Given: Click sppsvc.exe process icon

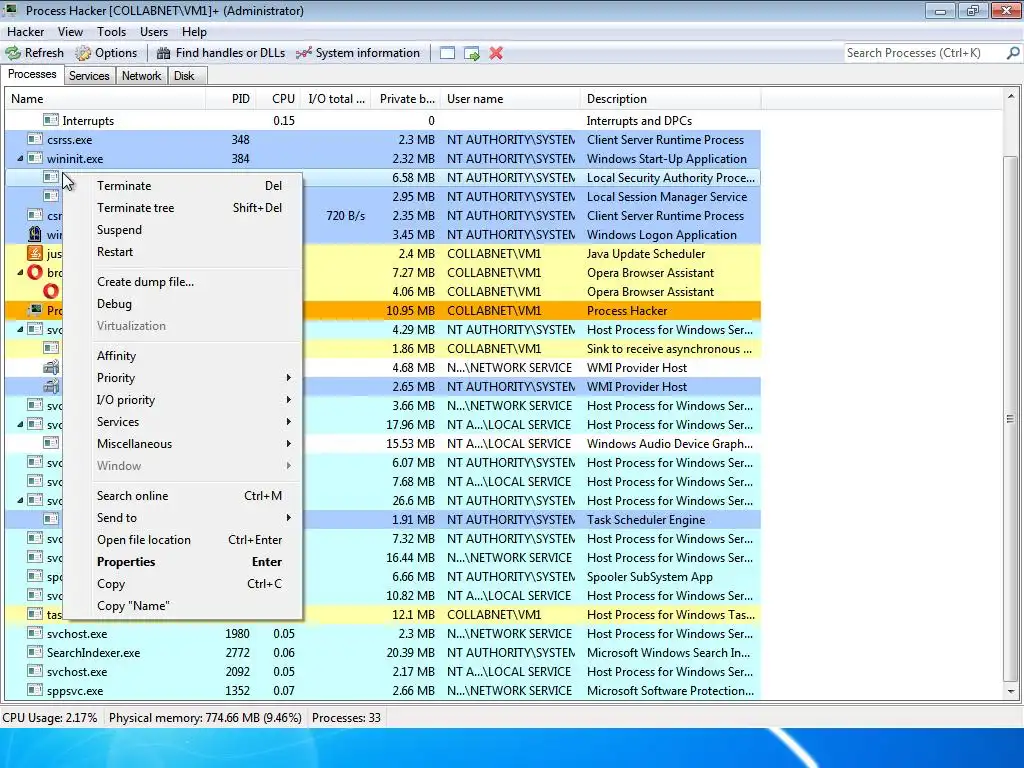Looking at the screenshot, I should [35, 690].
